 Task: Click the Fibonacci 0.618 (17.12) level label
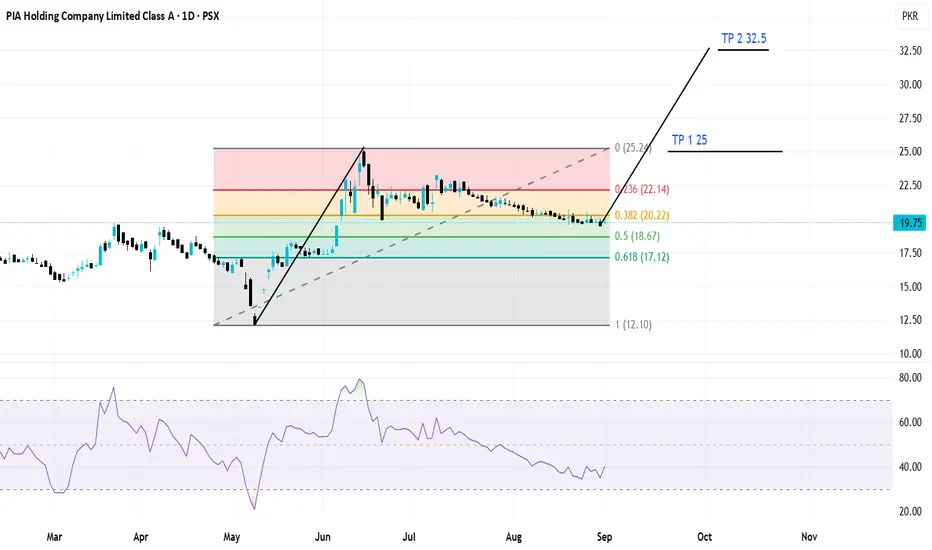[642, 257]
